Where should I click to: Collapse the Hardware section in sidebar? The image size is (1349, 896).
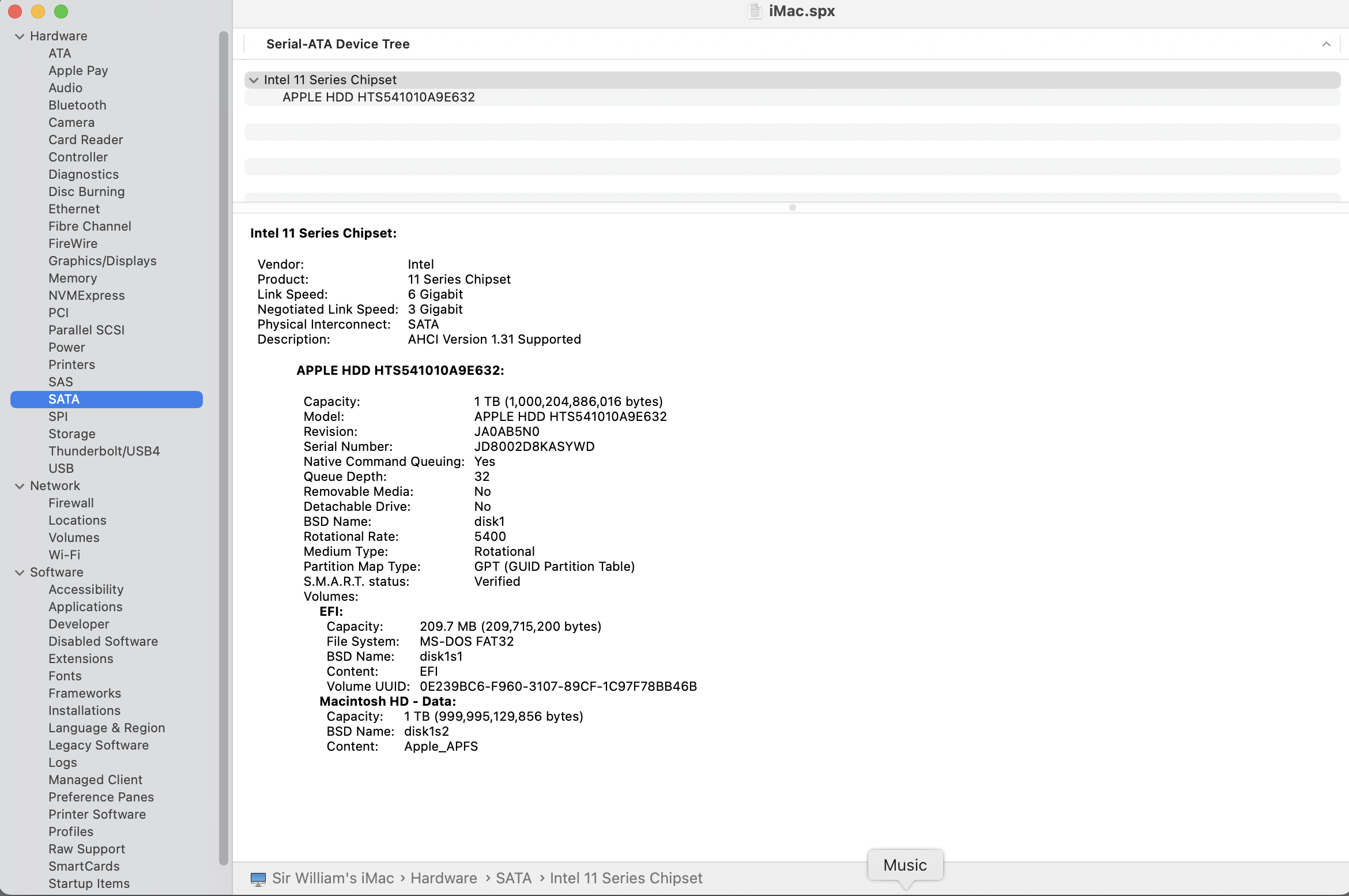click(20, 36)
